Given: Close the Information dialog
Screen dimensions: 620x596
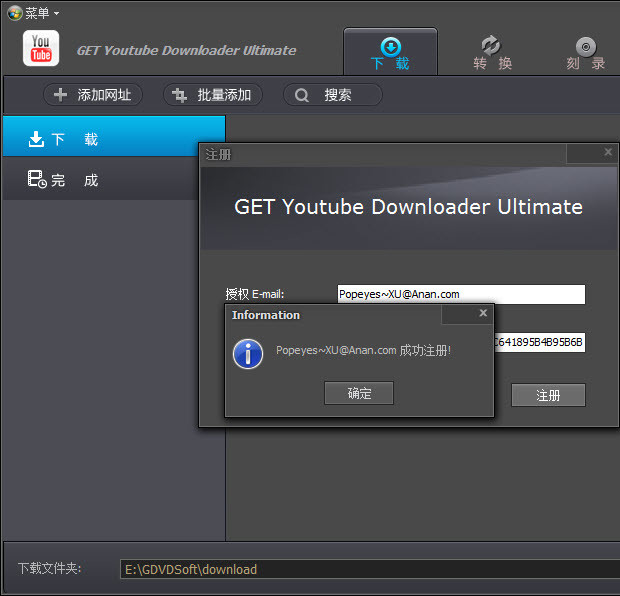Looking at the screenshot, I should [x=483, y=313].
